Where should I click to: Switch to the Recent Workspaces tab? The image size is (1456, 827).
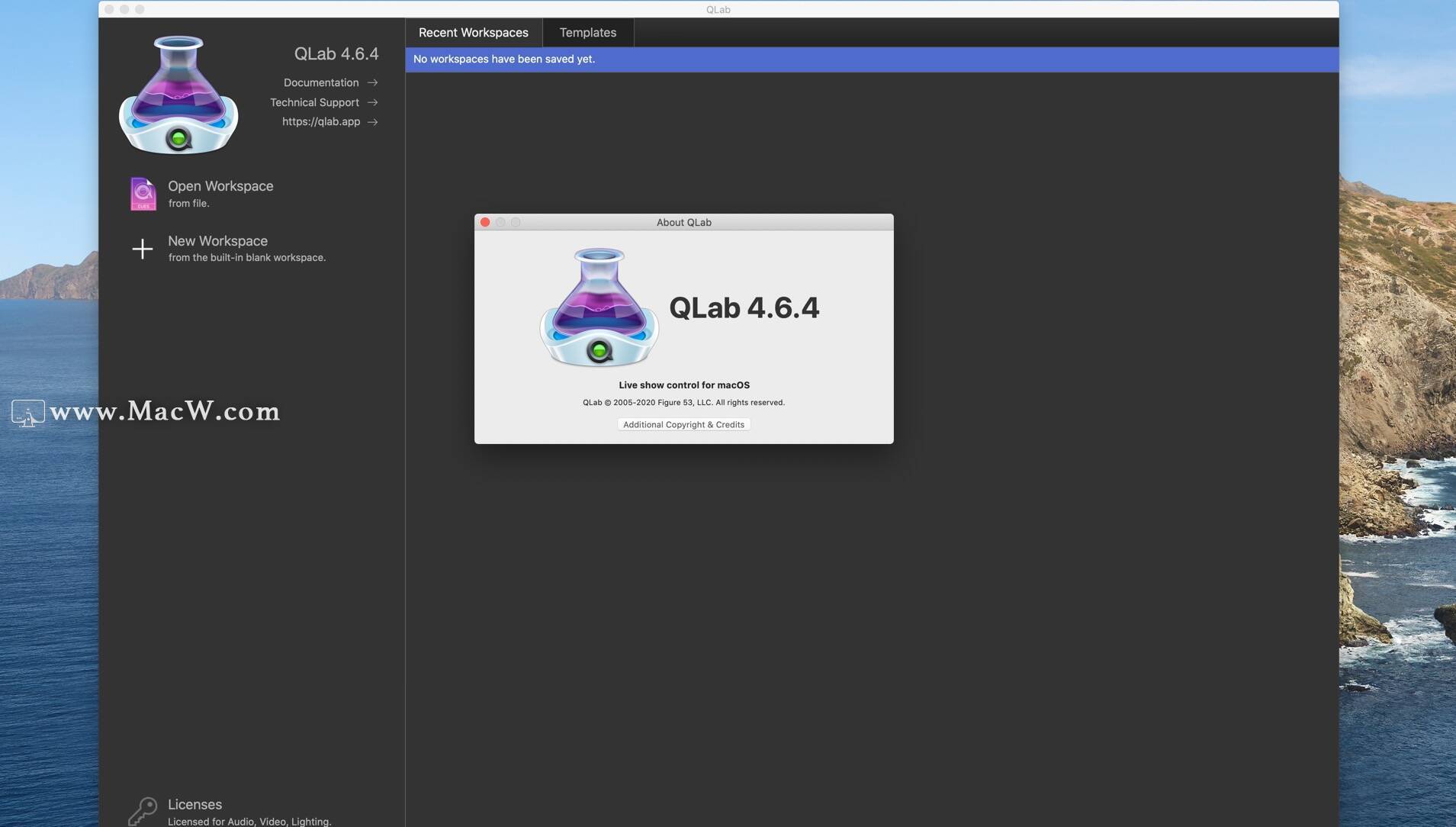point(474,33)
